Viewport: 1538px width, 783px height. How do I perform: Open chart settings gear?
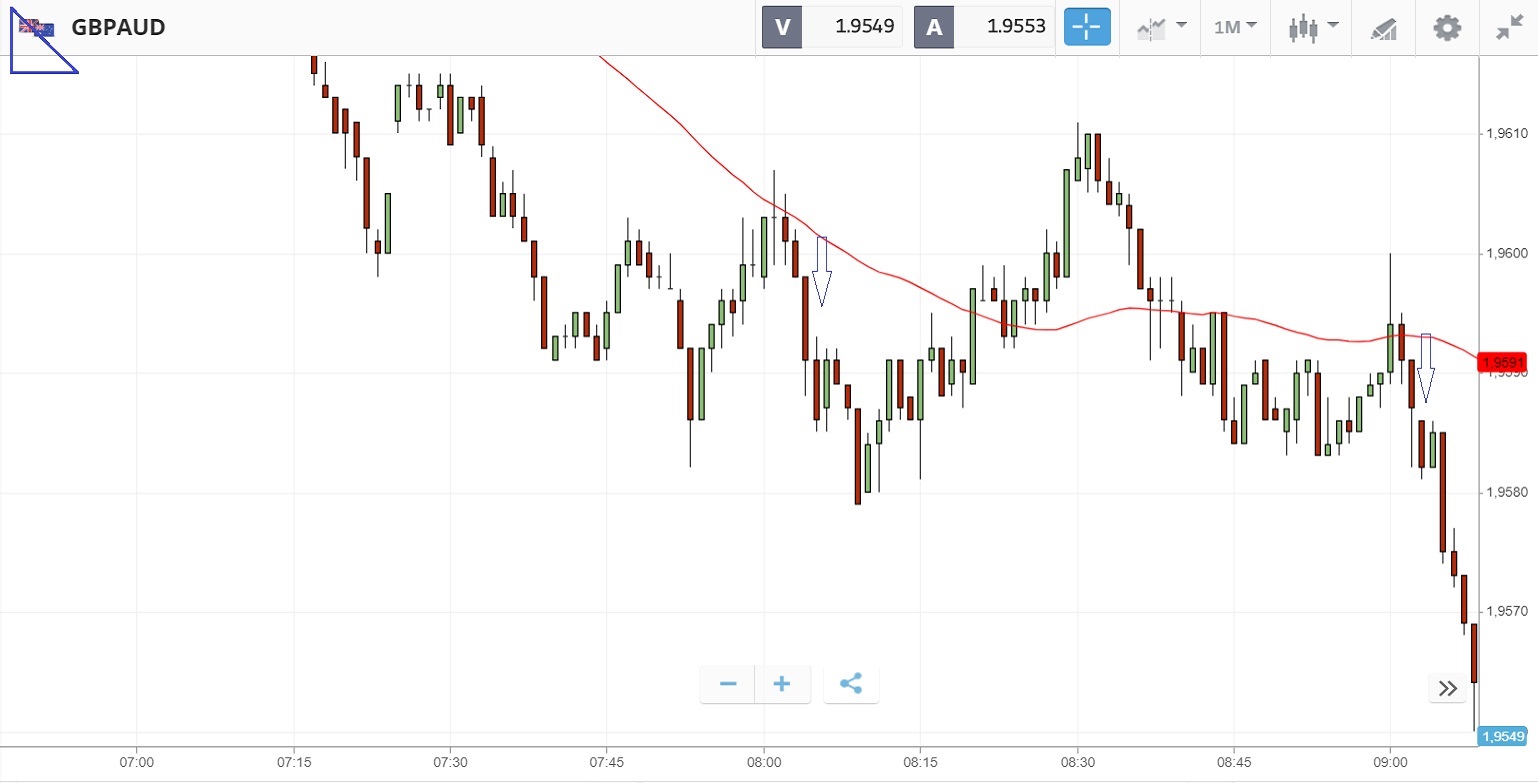tap(1447, 28)
